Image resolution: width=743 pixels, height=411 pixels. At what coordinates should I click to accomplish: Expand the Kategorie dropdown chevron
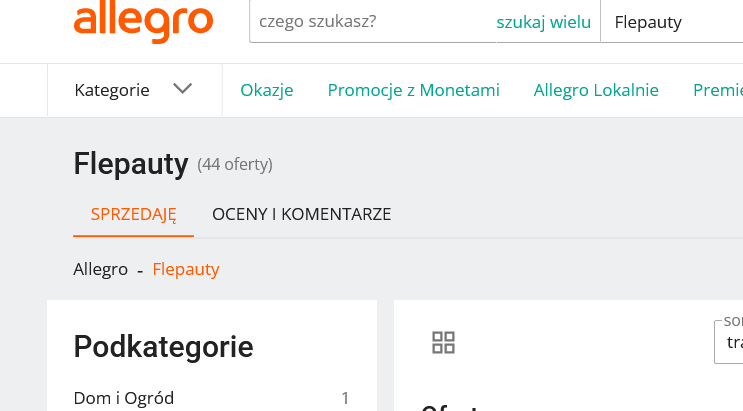click(x=182, y=89)
